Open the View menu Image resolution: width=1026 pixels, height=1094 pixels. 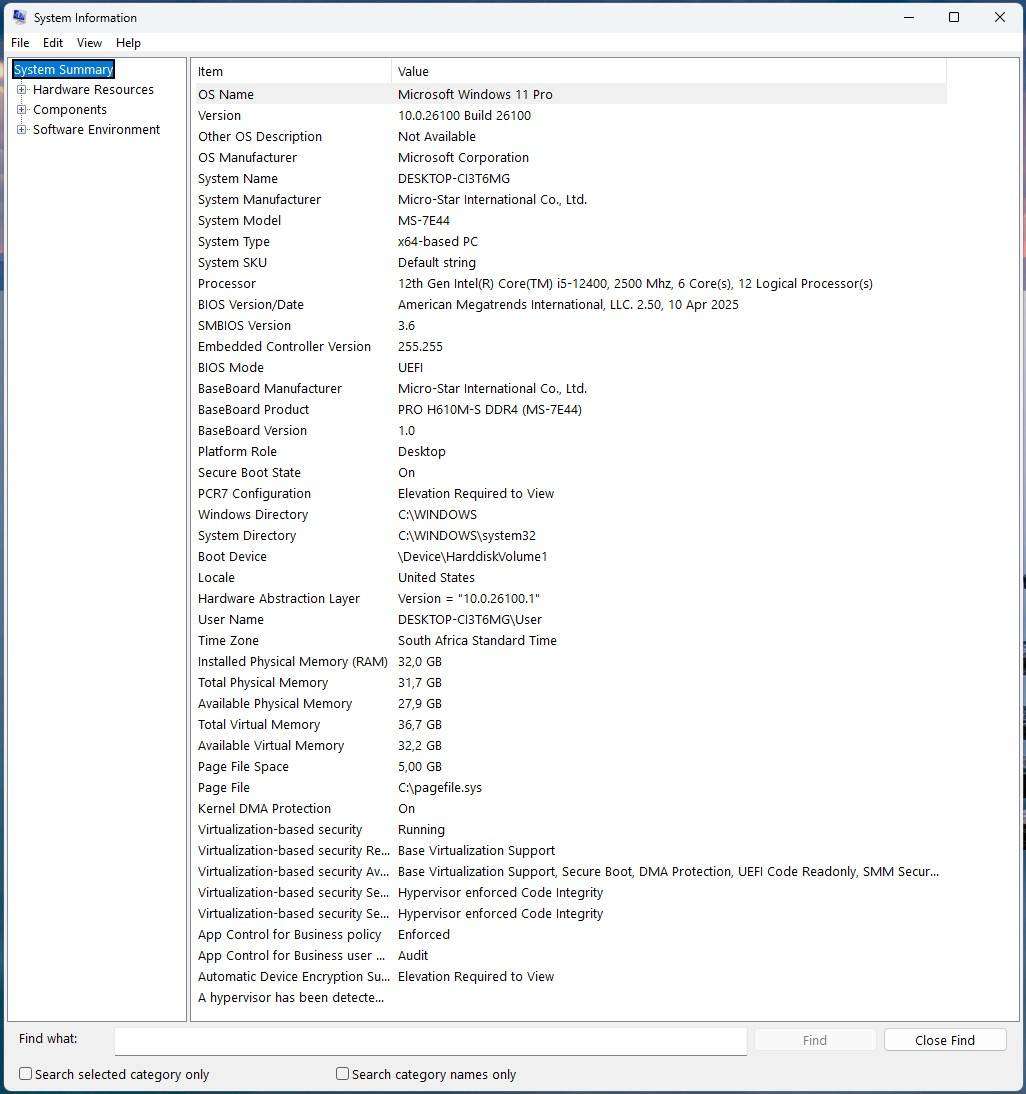[89, 43]
